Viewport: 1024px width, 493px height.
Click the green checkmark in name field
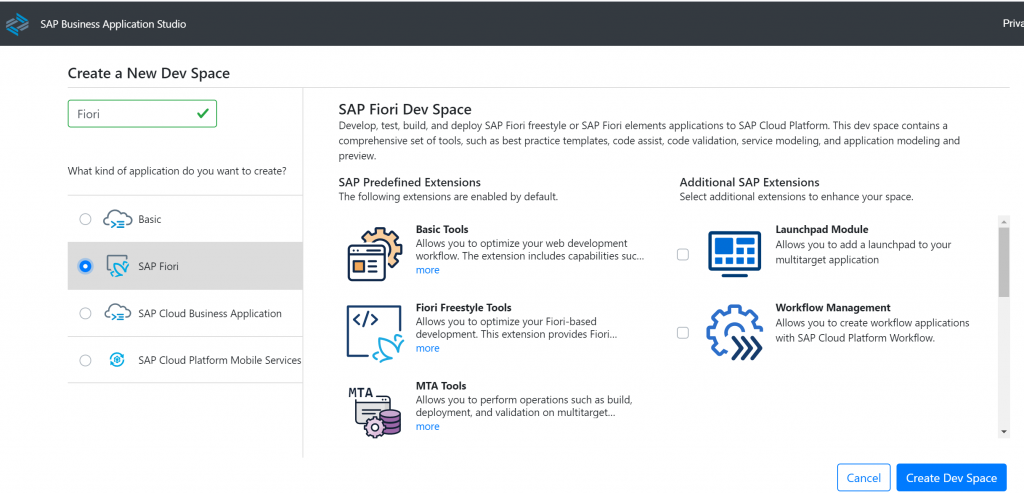click(x=202, y=114)
